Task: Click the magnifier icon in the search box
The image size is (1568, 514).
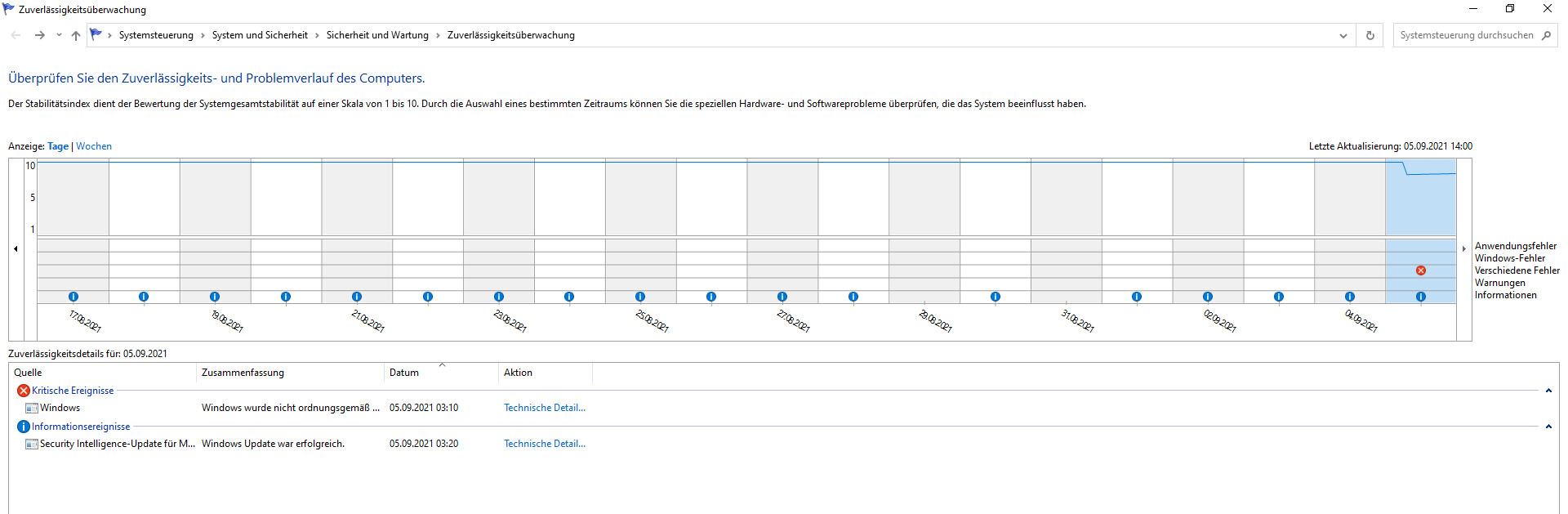Action: click(1546, 35)
